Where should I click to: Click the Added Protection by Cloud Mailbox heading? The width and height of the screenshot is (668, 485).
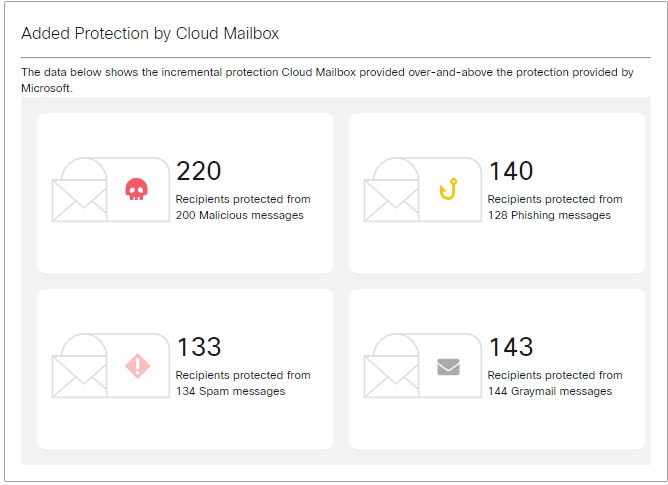pos(150,33)
